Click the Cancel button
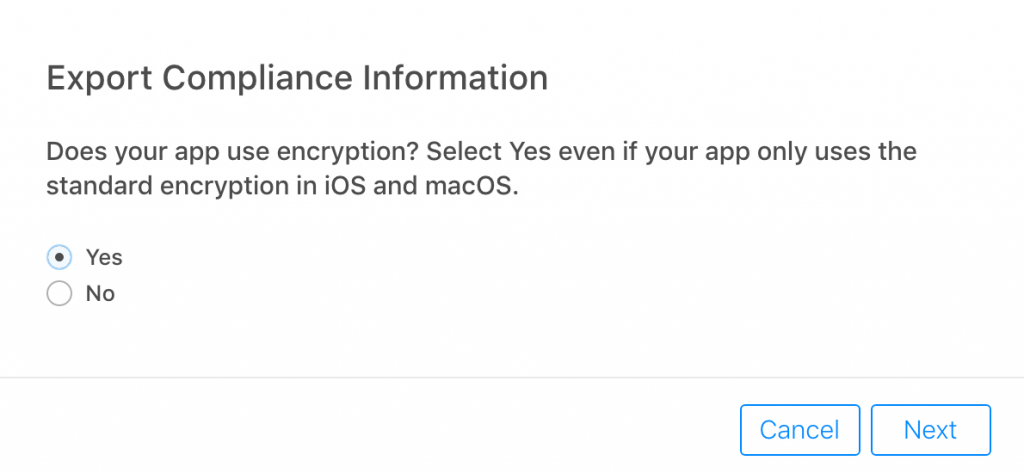 [x=800, y=430]
